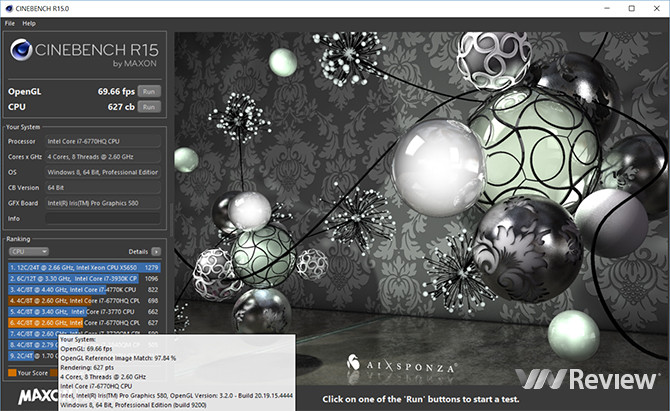
Task: Open the Help menu
Action: pyautogui.click(x=29, y=22)
